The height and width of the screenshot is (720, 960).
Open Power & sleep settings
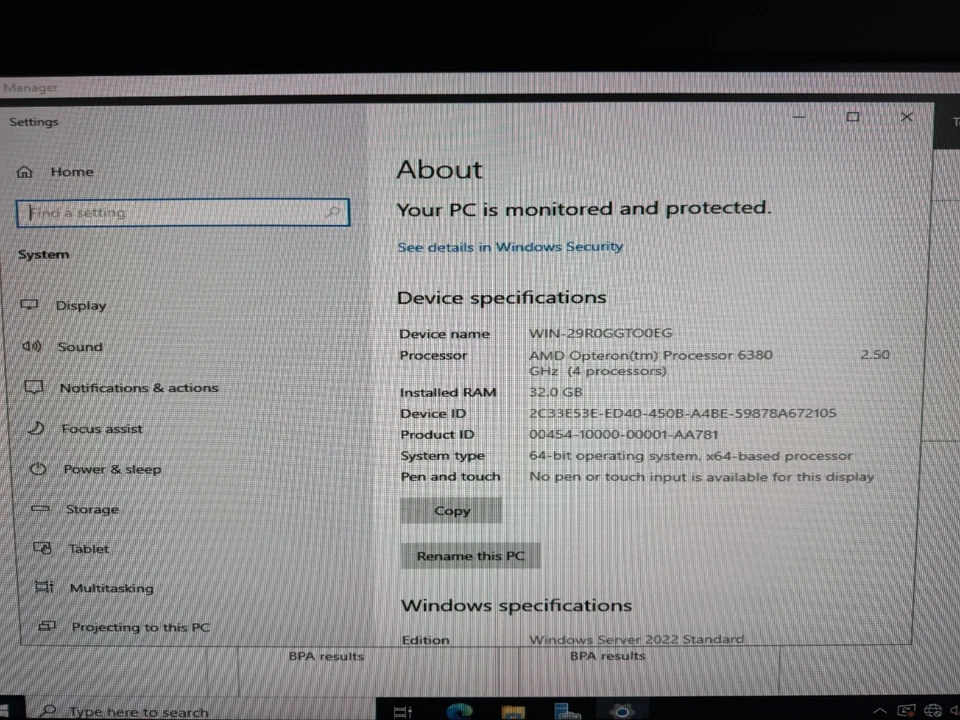pyautogui.click(x=112, y=468)
